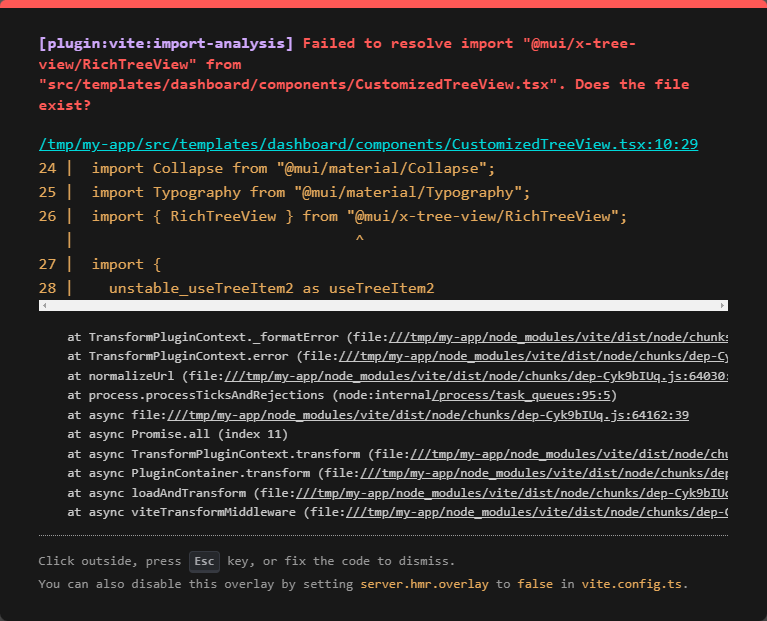Image resolution: width=767 pixels, height=621 pixels.
Task: Click the caret marker under line 26
Action: pos(360,240)
